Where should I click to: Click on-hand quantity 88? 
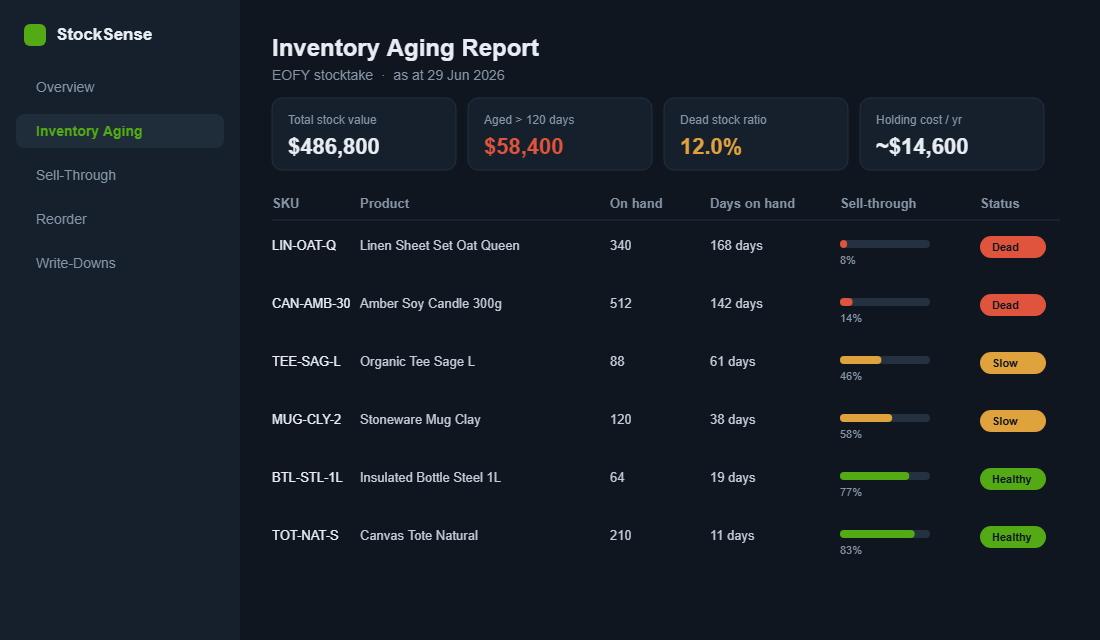617,361
